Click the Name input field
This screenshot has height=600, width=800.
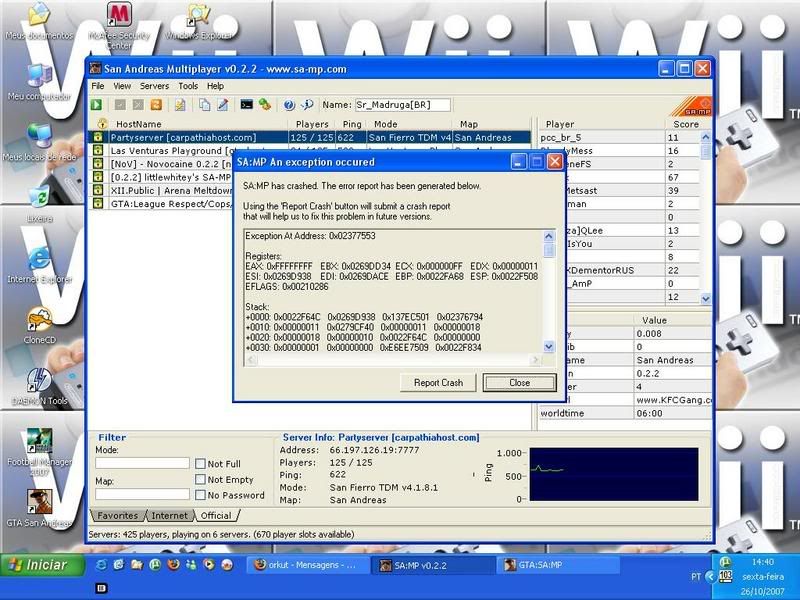tap(403, 105)
